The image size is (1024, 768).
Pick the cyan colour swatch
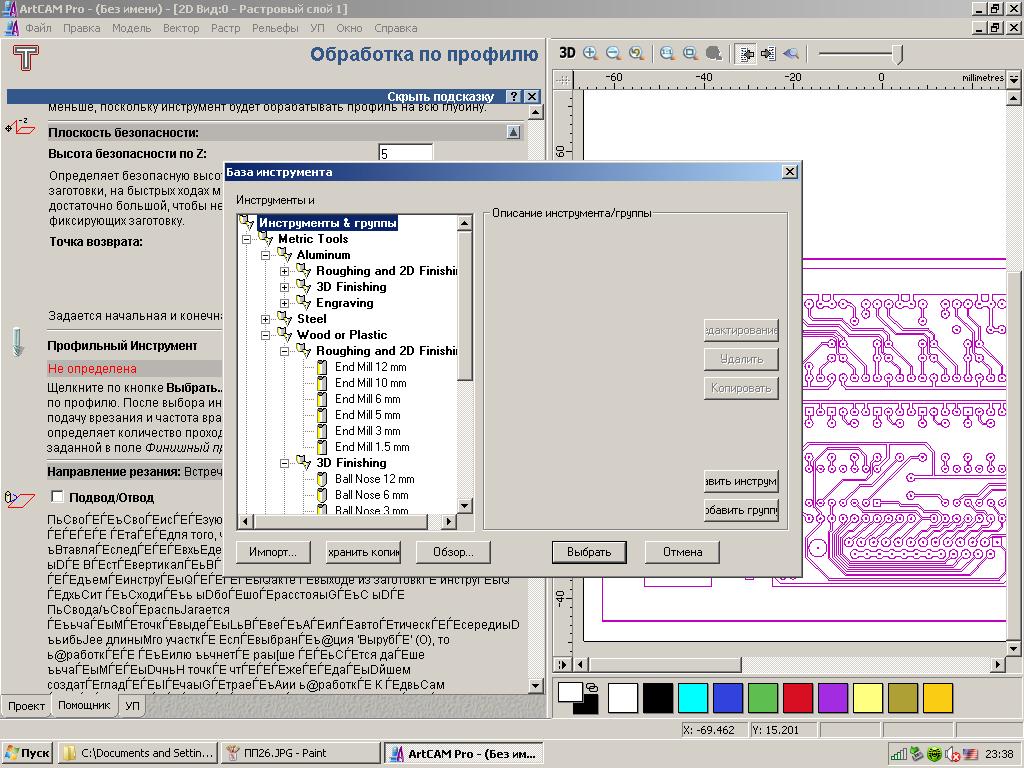coord(693,698)
